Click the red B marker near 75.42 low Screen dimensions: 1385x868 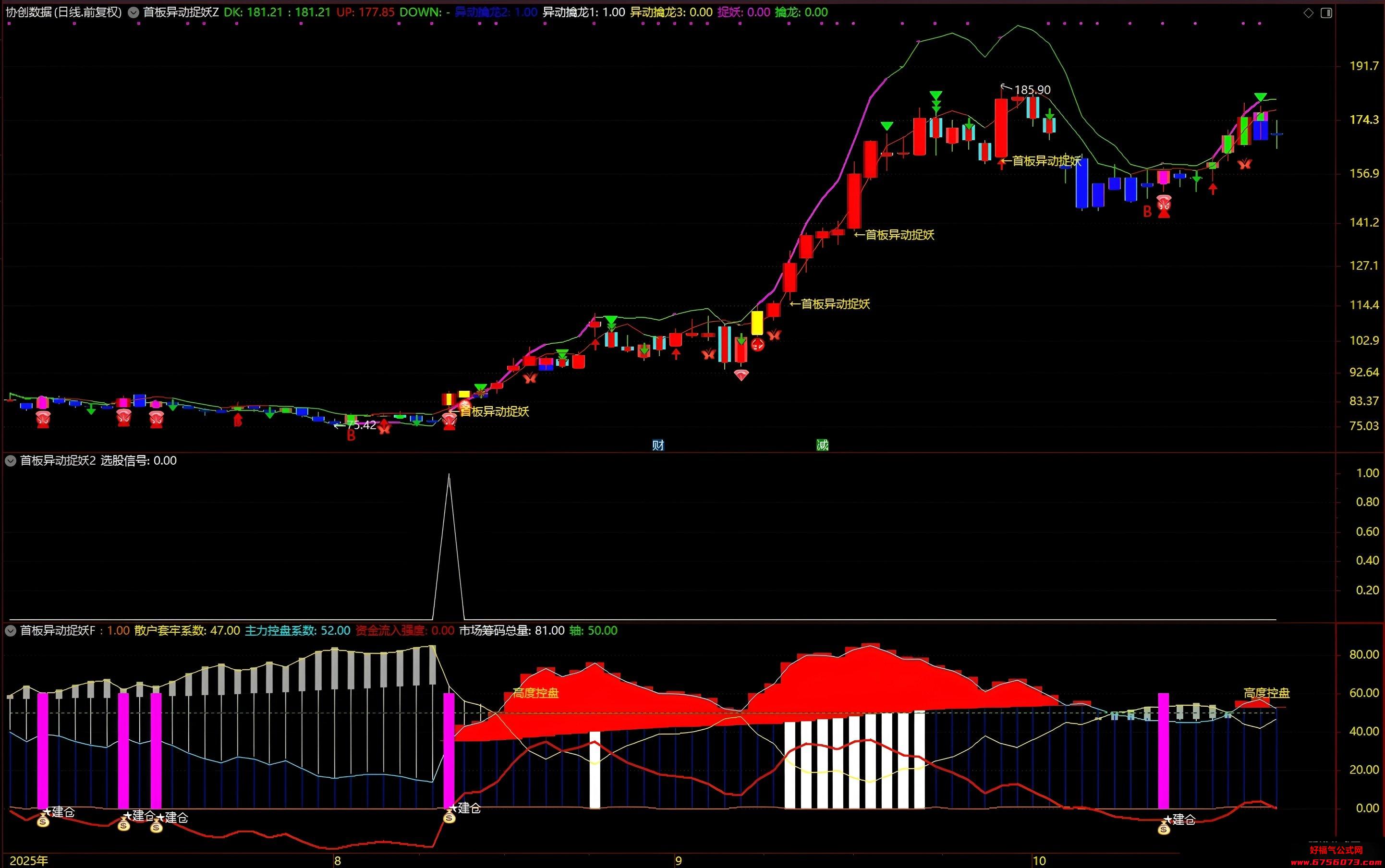(351, 436)
